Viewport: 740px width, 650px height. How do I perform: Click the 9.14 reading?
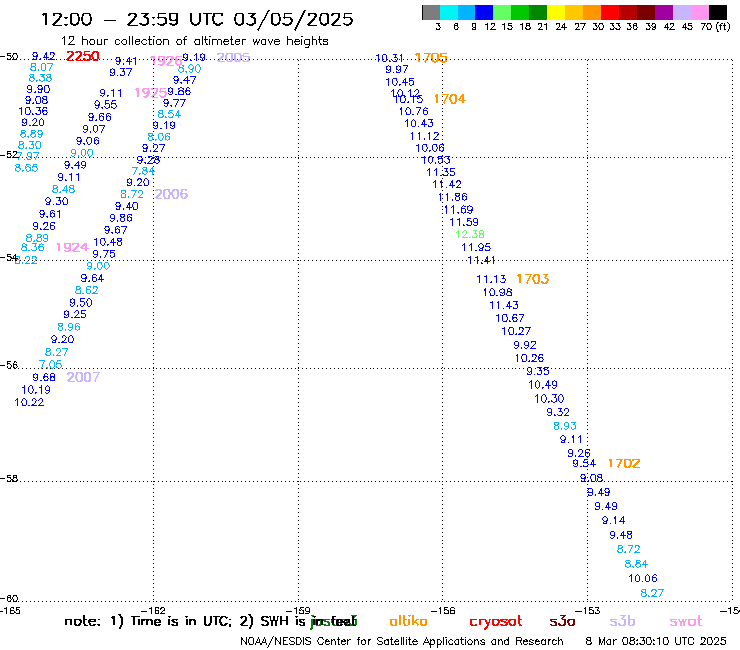coord(614,521)
